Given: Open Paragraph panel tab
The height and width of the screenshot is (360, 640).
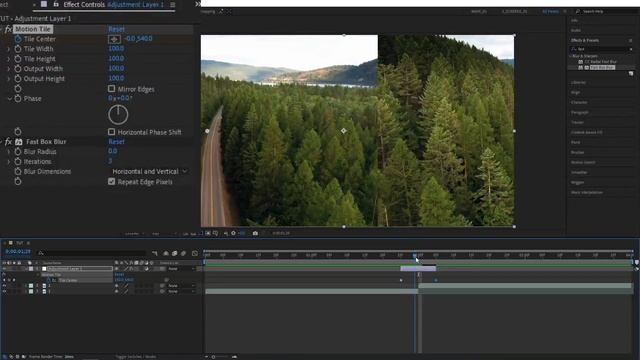Looking at the screenshot, I should click(579, 112).
